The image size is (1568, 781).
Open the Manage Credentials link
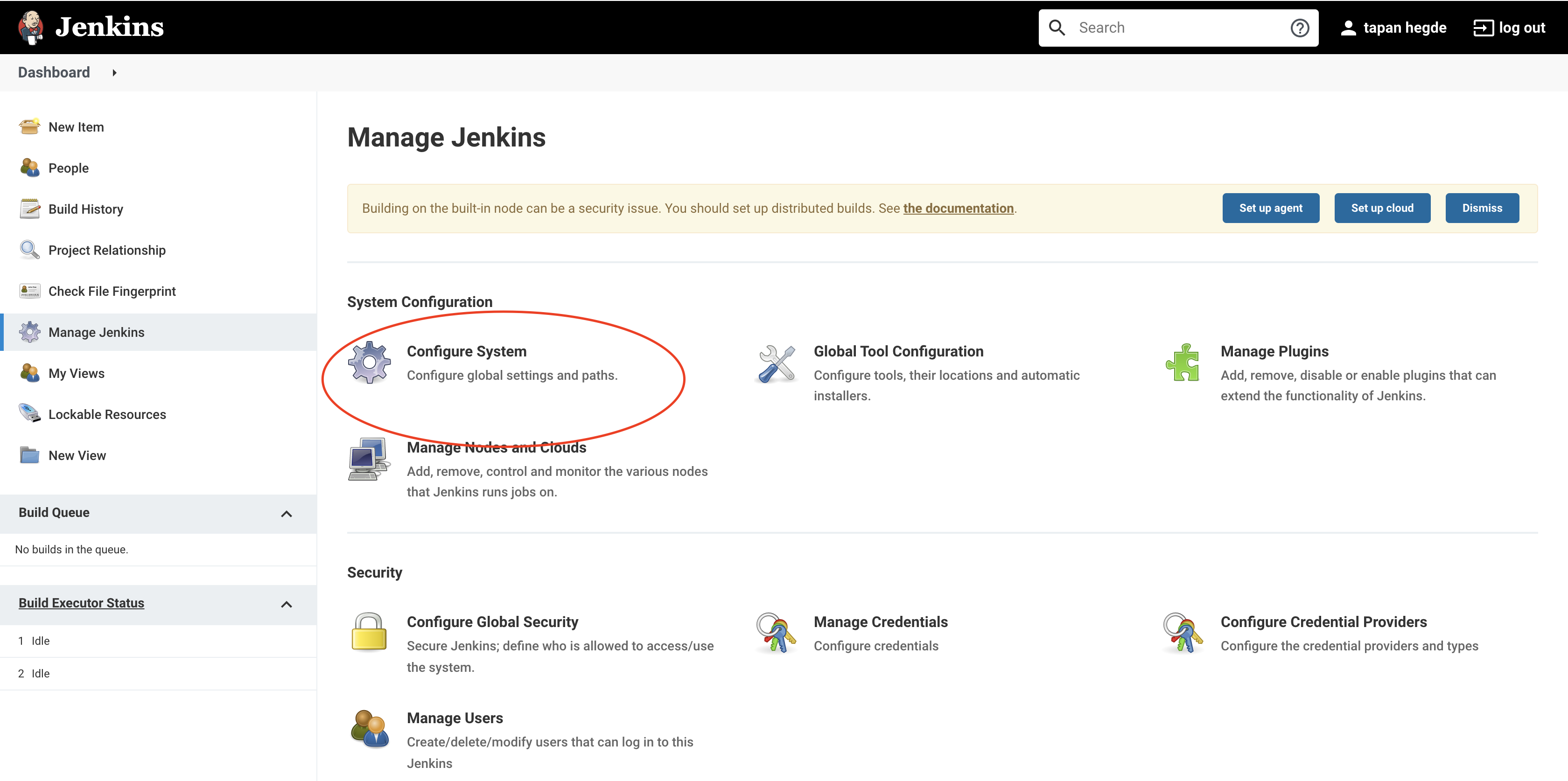point(880,621)
